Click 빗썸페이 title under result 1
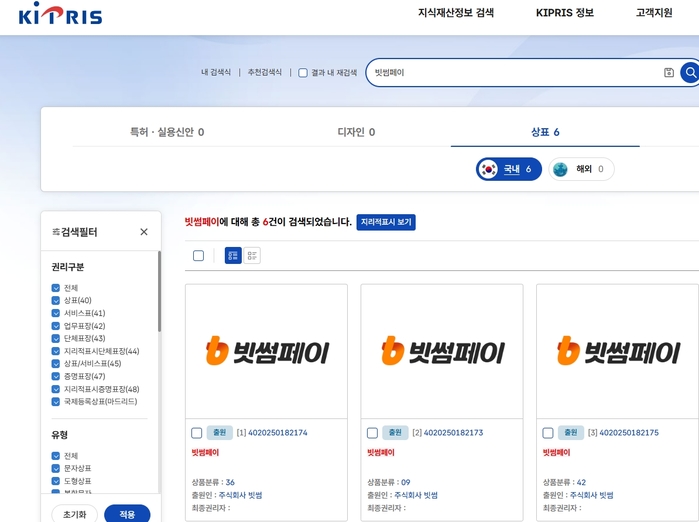 (205, 452)
